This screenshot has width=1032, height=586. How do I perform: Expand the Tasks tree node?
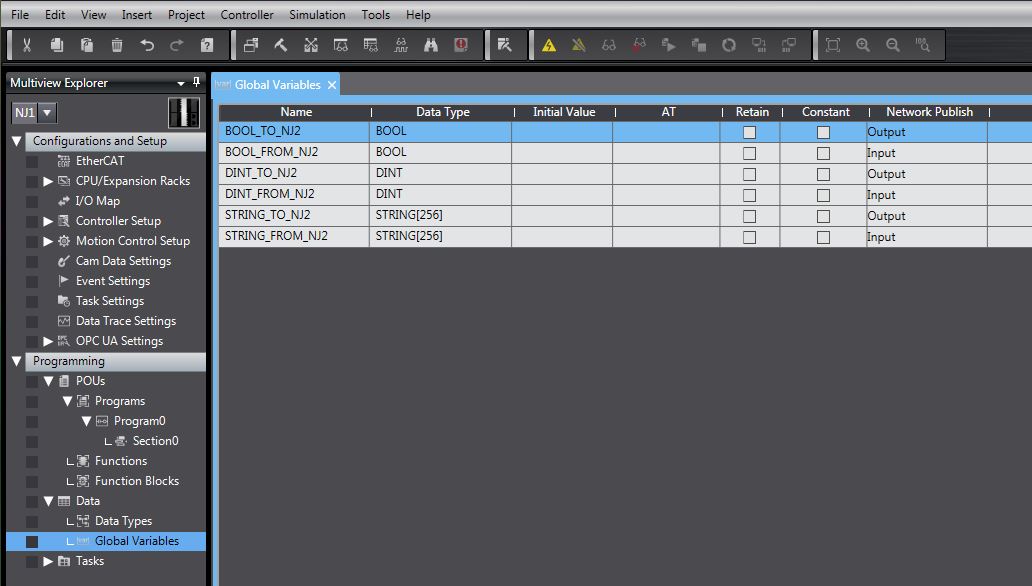(48, 561)
